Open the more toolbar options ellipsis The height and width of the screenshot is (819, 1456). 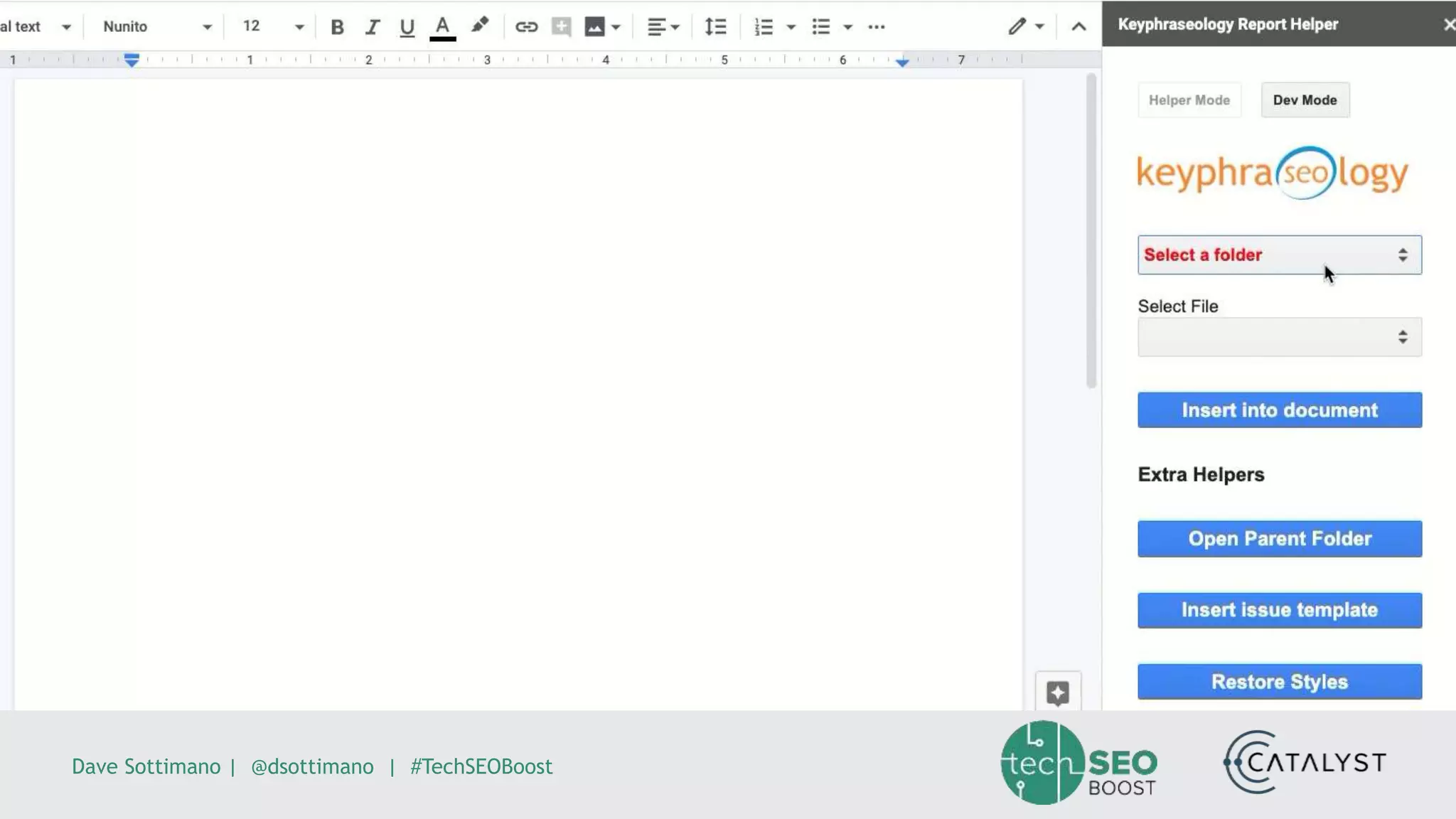click(x=876, y=27)
